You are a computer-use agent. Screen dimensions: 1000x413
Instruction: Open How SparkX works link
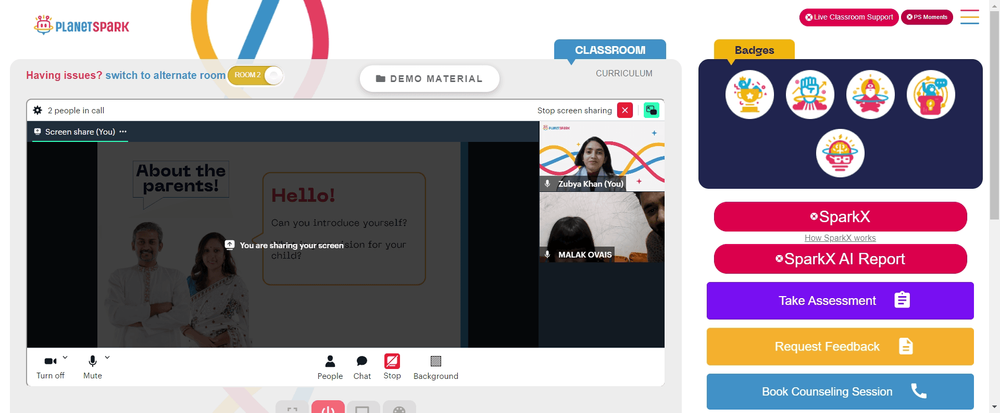pyautogui.click(x=840, y=238)
